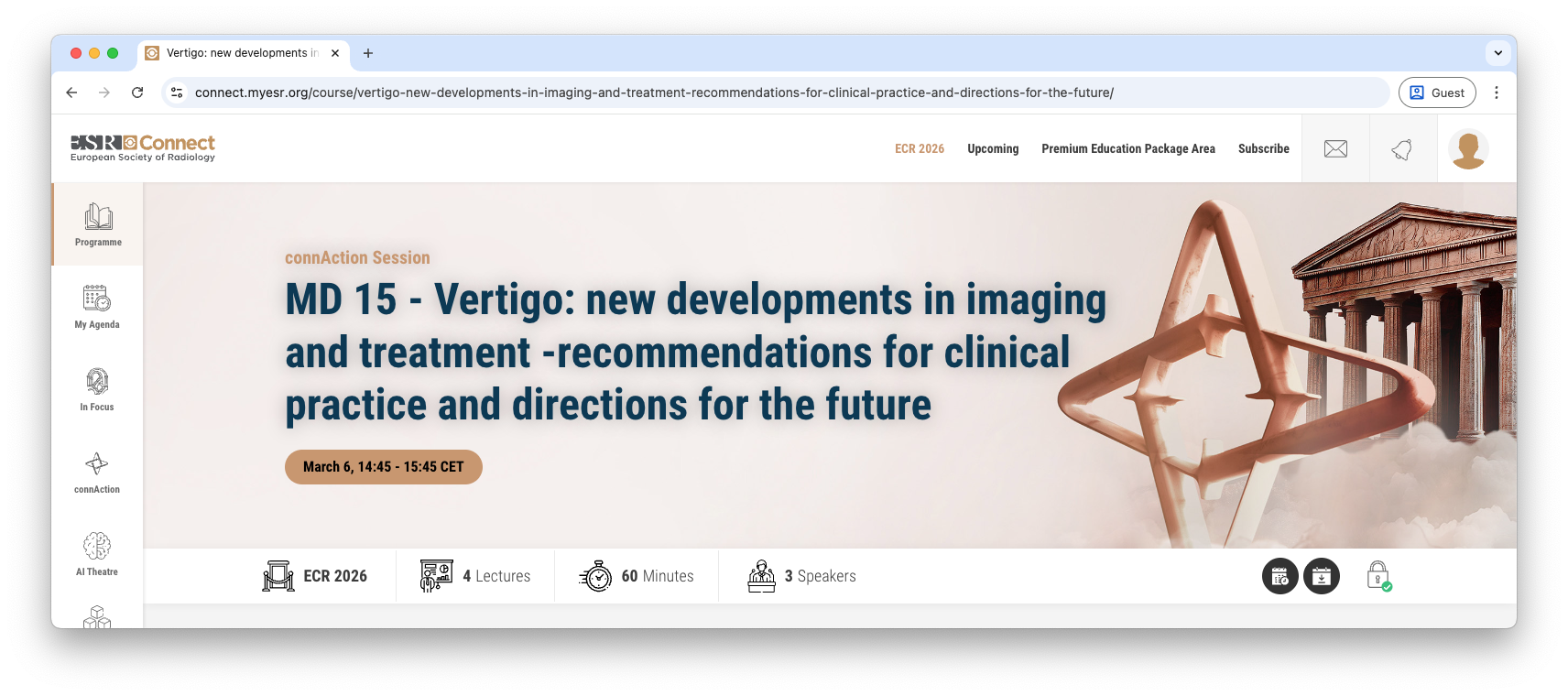Viewport: 1568px width, 696px height.
Task: Download the calendar file for session
Action: point(1321,576)
